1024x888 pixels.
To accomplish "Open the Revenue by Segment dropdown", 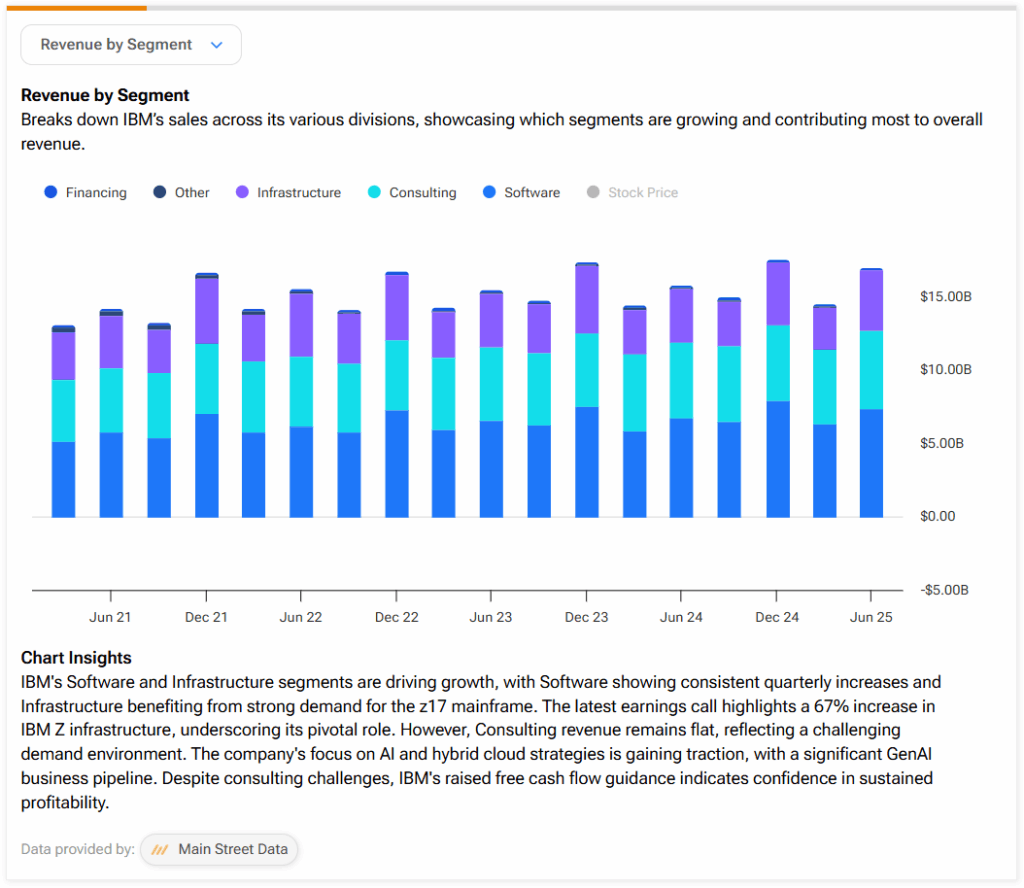I will tap(116, 45).
